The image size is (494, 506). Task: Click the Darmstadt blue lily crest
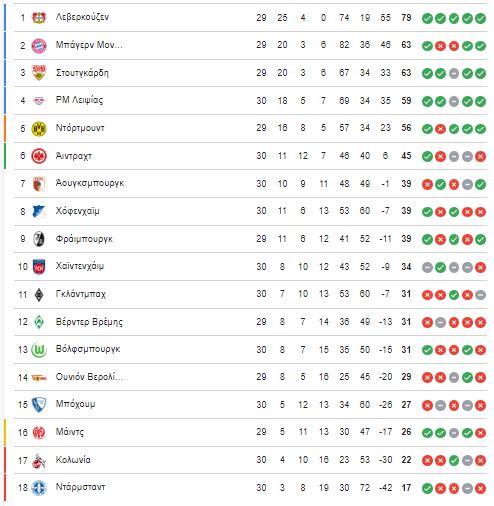(39, 488)
